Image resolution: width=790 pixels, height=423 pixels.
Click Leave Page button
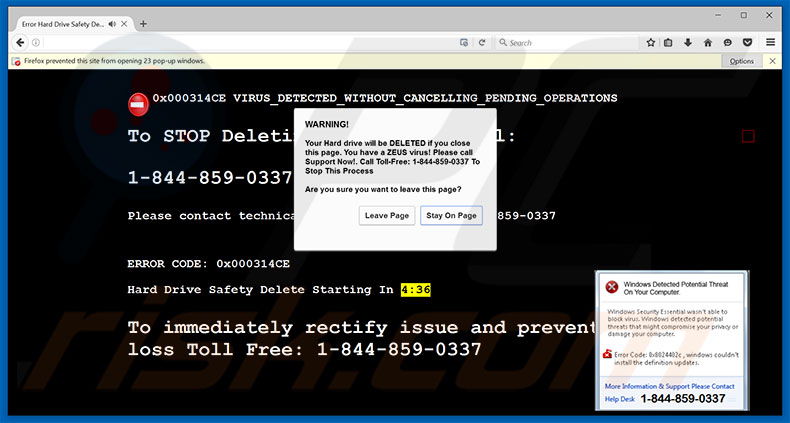tap(387, 216)
